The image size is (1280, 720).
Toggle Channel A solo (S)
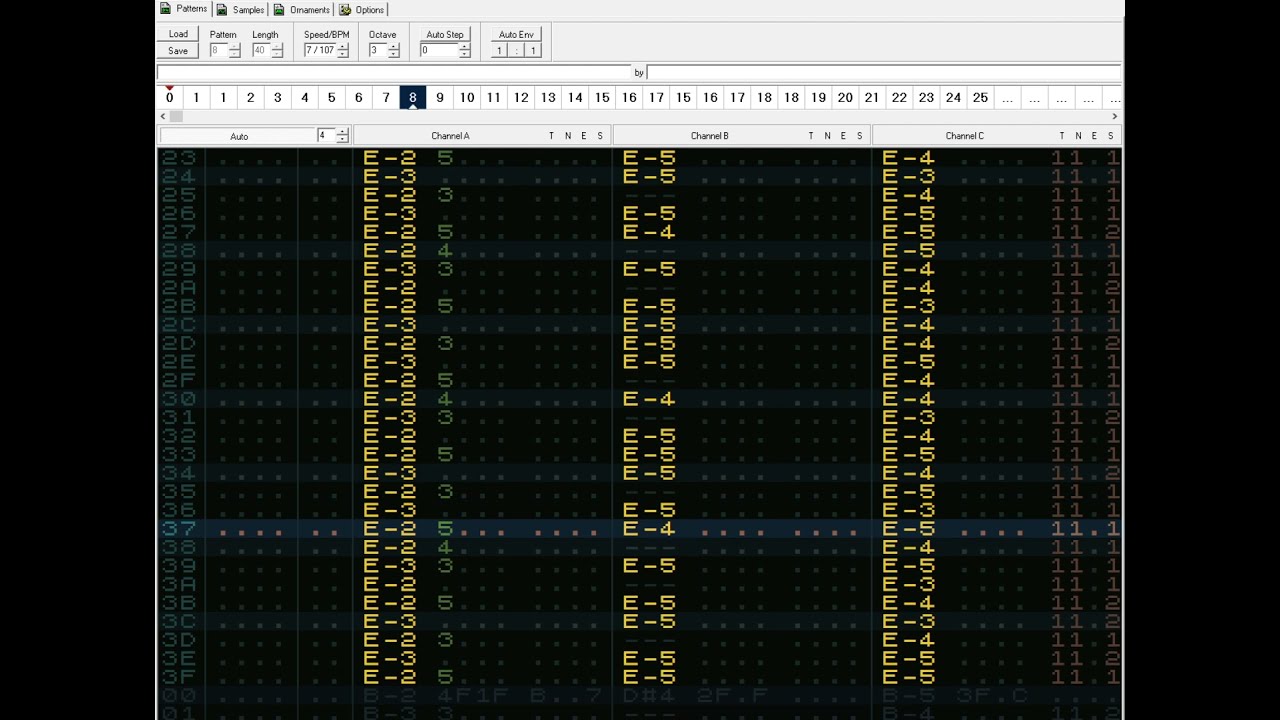click(x=600, y=136)
